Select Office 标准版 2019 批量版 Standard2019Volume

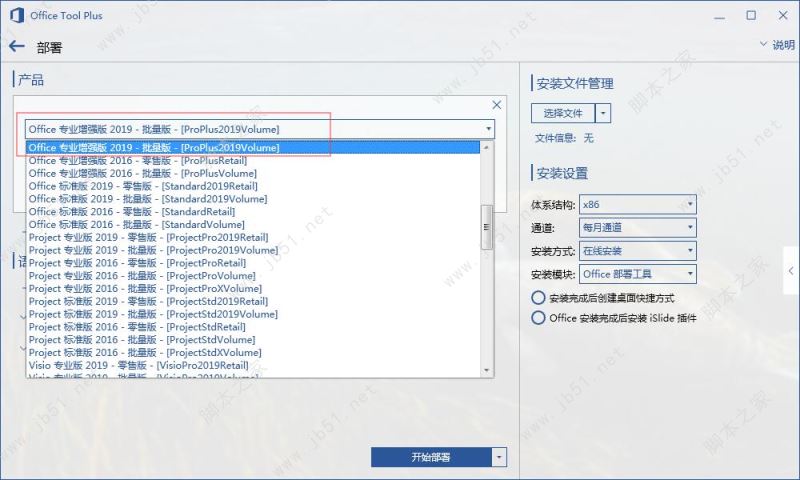(253, 199)
